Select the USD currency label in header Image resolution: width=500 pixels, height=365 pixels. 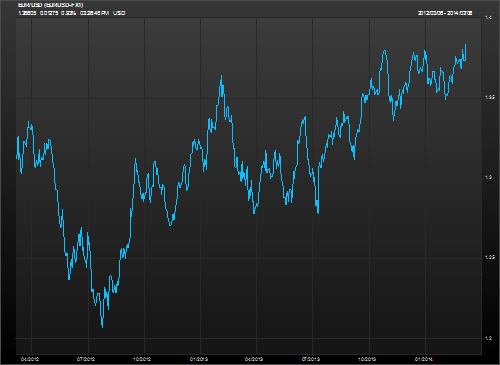click(x=119, y=13)
